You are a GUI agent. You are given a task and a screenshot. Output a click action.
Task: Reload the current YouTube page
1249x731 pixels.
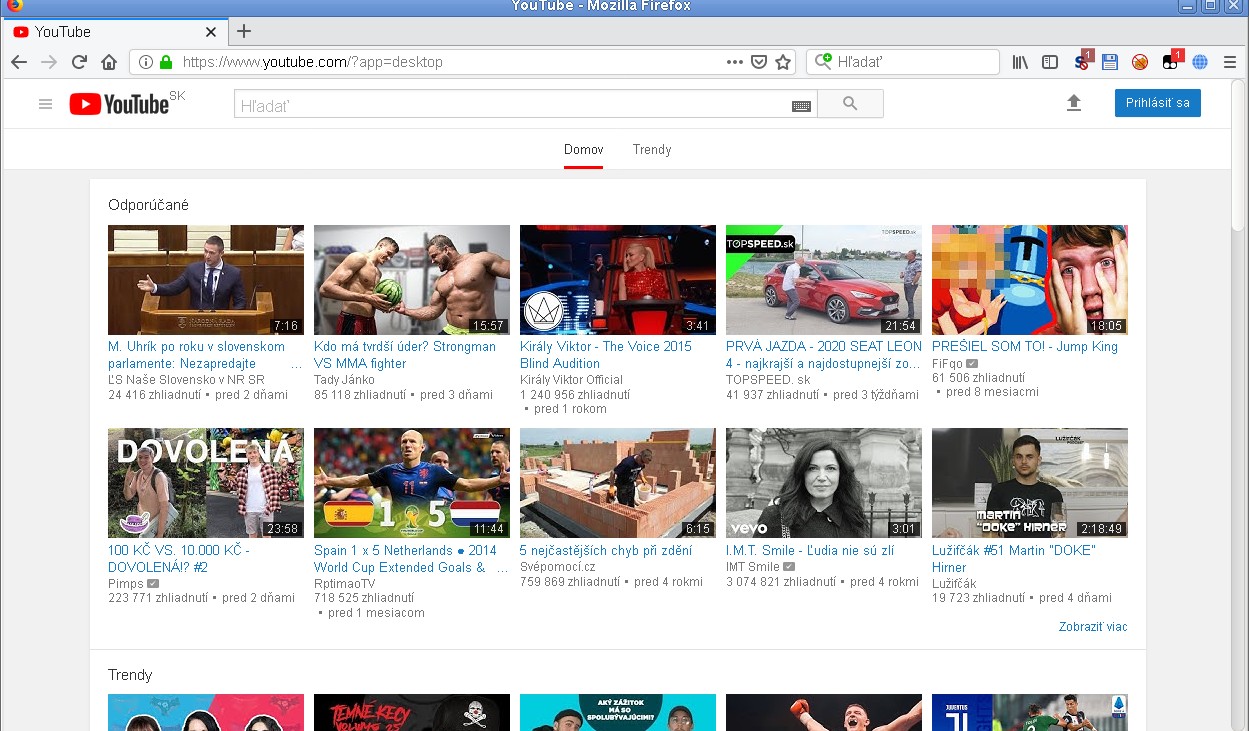[79, 62]
